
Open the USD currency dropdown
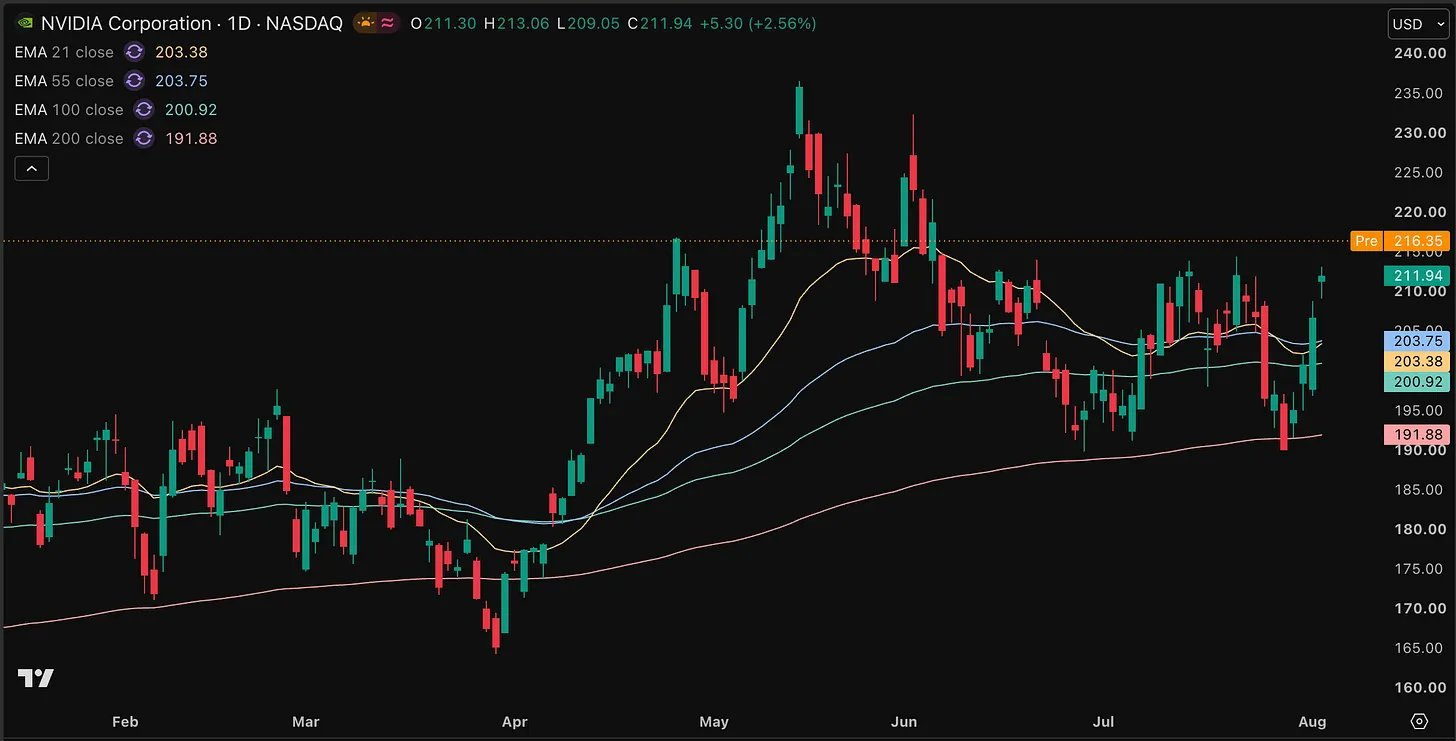(1420, 24)
